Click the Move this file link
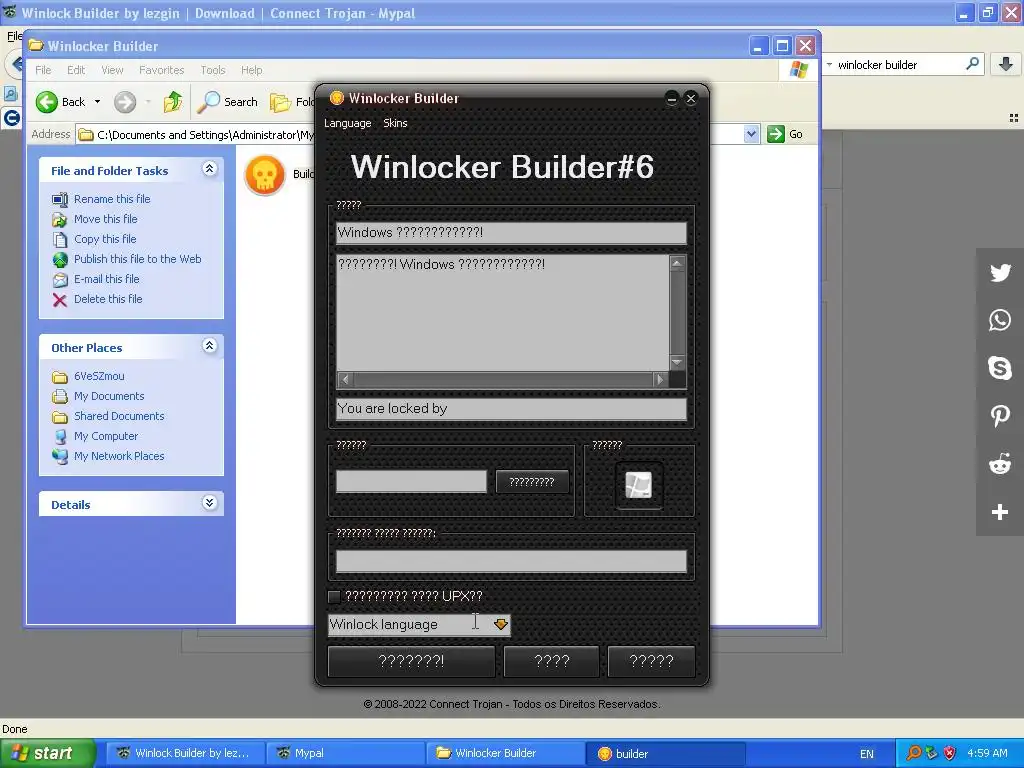Viewport: 1024px width, 768px height. coord(106,219)
